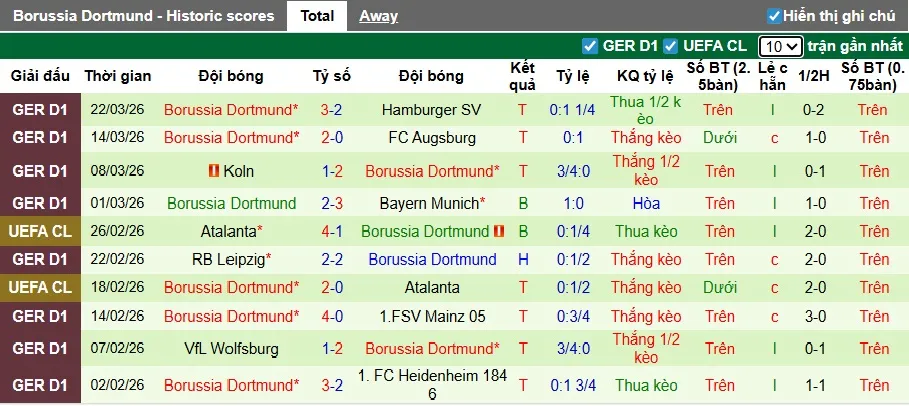Image resolution: width=909 pixels, height=406 pixels.
Task: Click red card icon after Borussia Dortmund, Atalanta row
Action: pyautogui.click(x=499, y=231)
